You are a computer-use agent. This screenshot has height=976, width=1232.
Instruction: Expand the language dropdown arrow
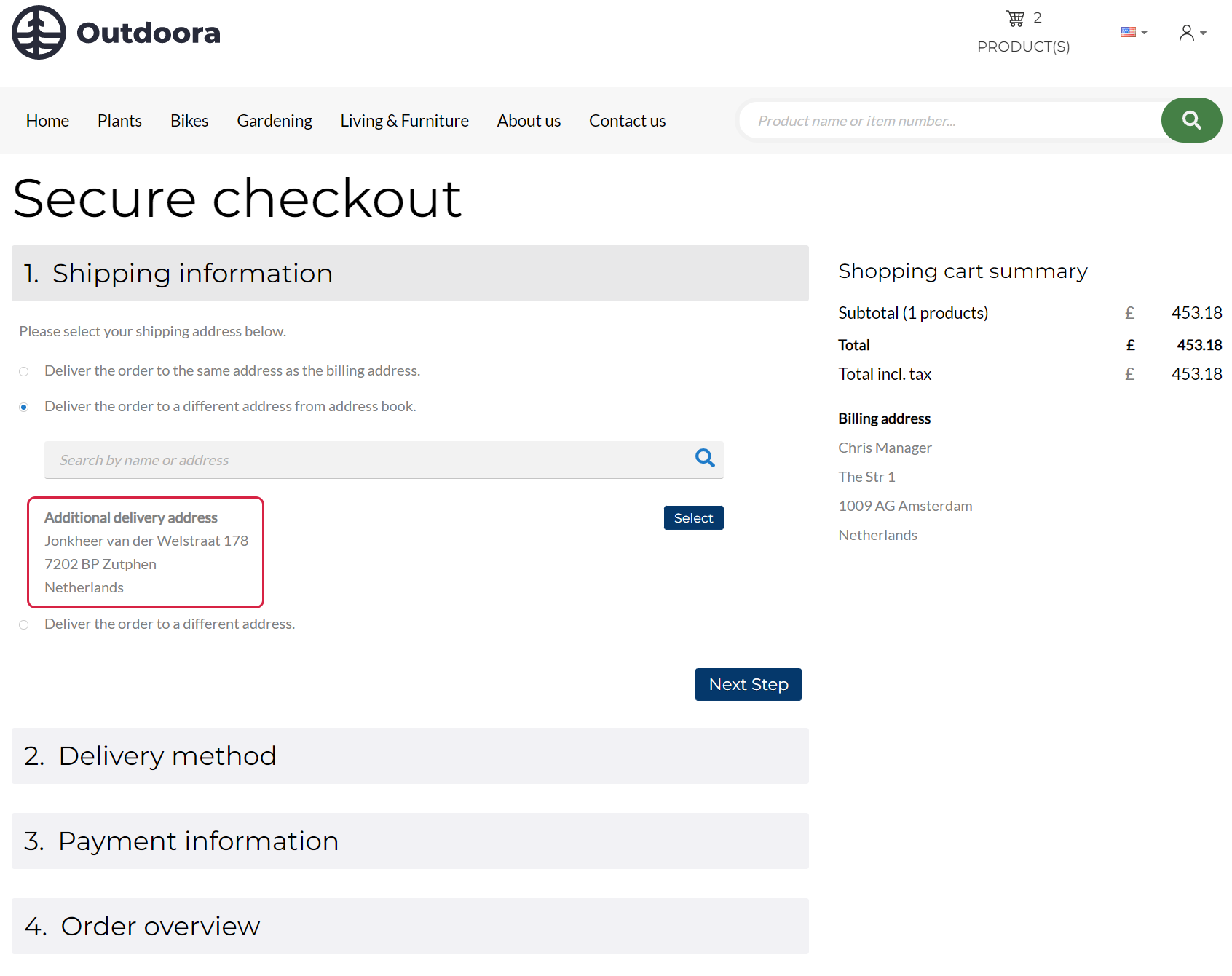[1145, 33]
